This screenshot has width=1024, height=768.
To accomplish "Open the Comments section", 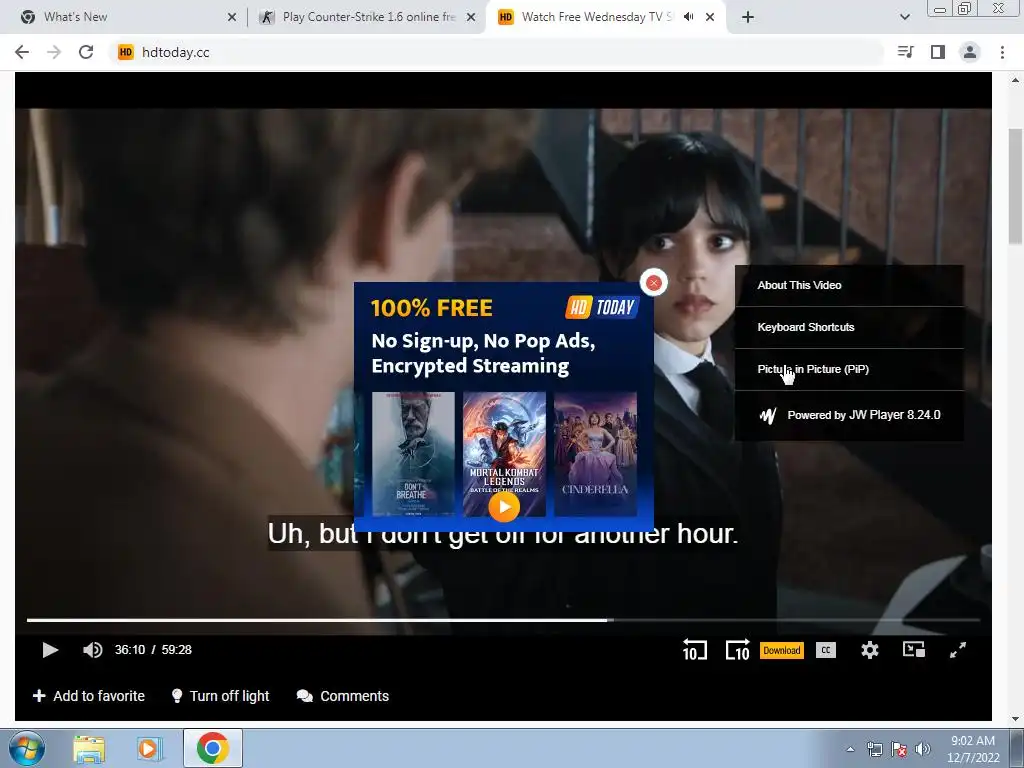I will [x=342, y=696].
